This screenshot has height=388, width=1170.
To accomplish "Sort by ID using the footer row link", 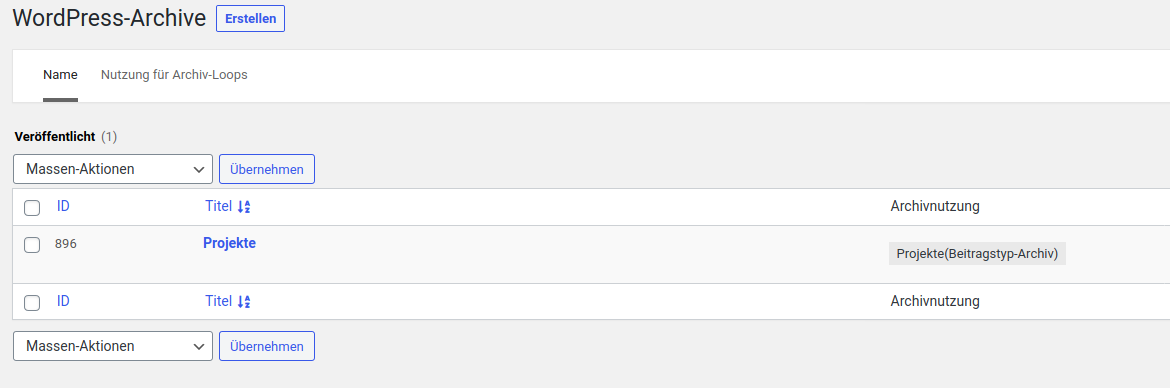I will [x=63, y=301].
